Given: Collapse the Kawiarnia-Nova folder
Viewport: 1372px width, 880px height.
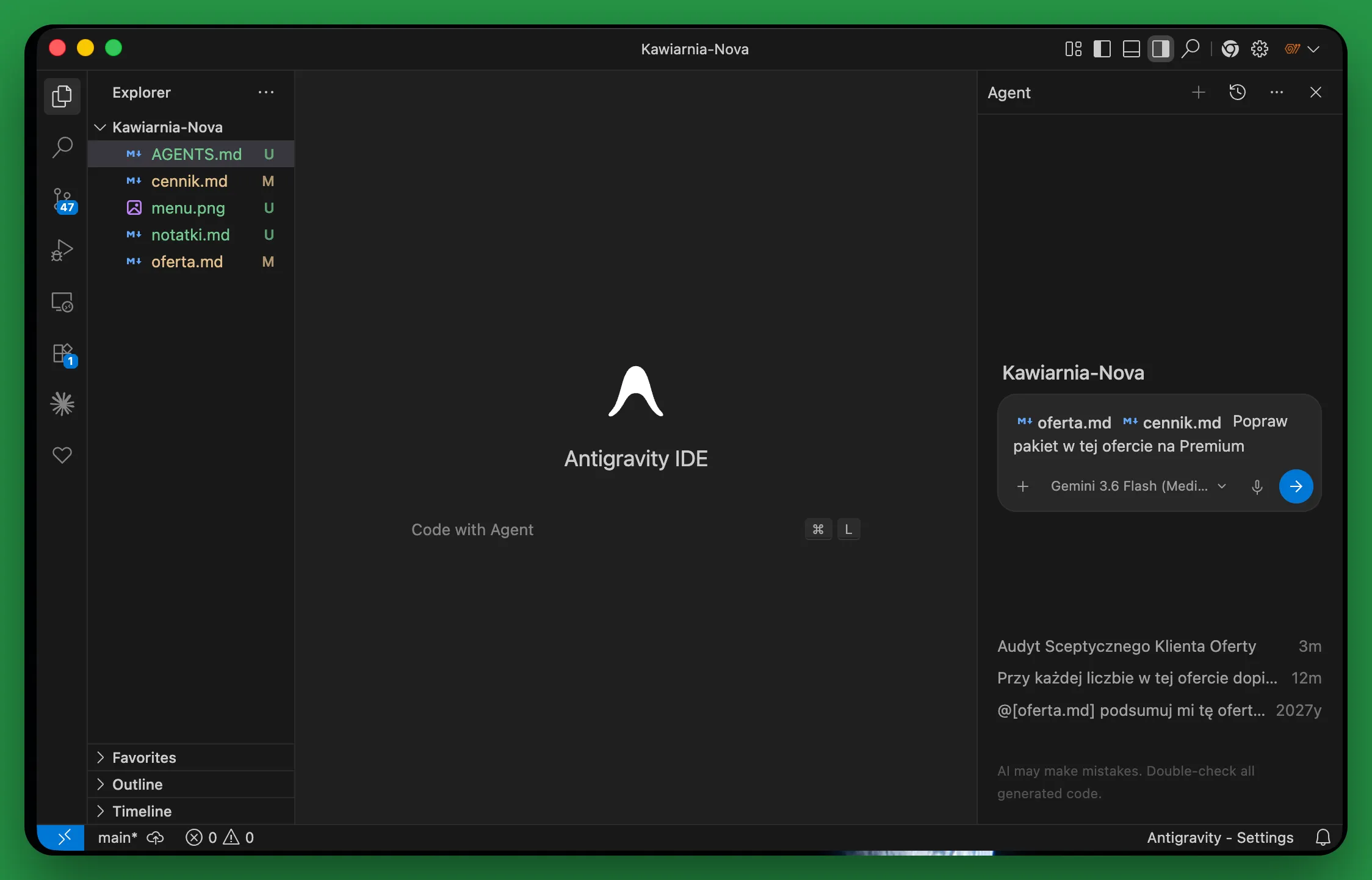Looking at the screenshot, I should [x=192, y=127].
